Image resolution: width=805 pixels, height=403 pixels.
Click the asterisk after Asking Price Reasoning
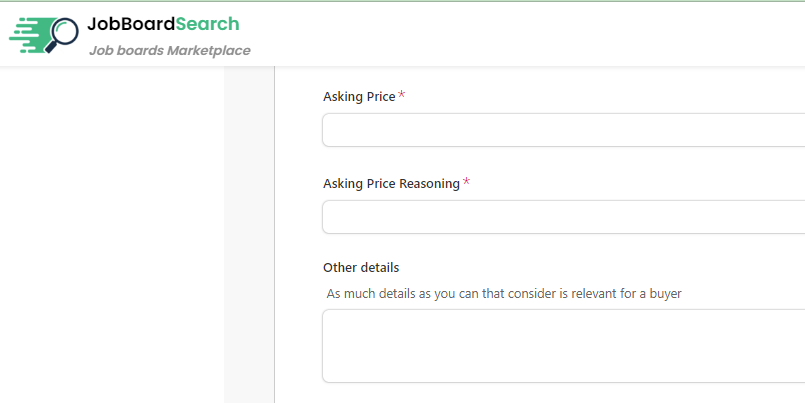click(x=467, y=183)
